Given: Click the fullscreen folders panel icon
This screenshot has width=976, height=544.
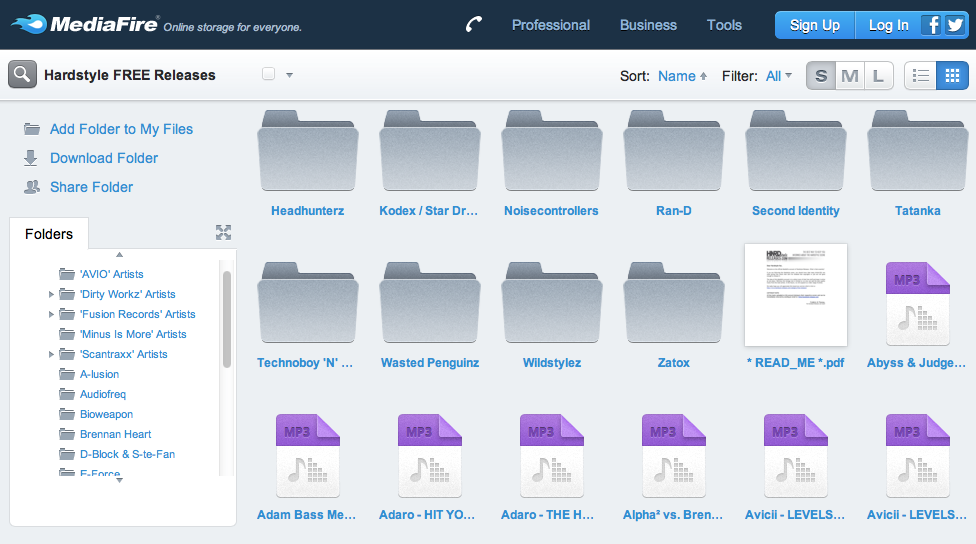Looking at the screenshot, I should pos(223,232).
